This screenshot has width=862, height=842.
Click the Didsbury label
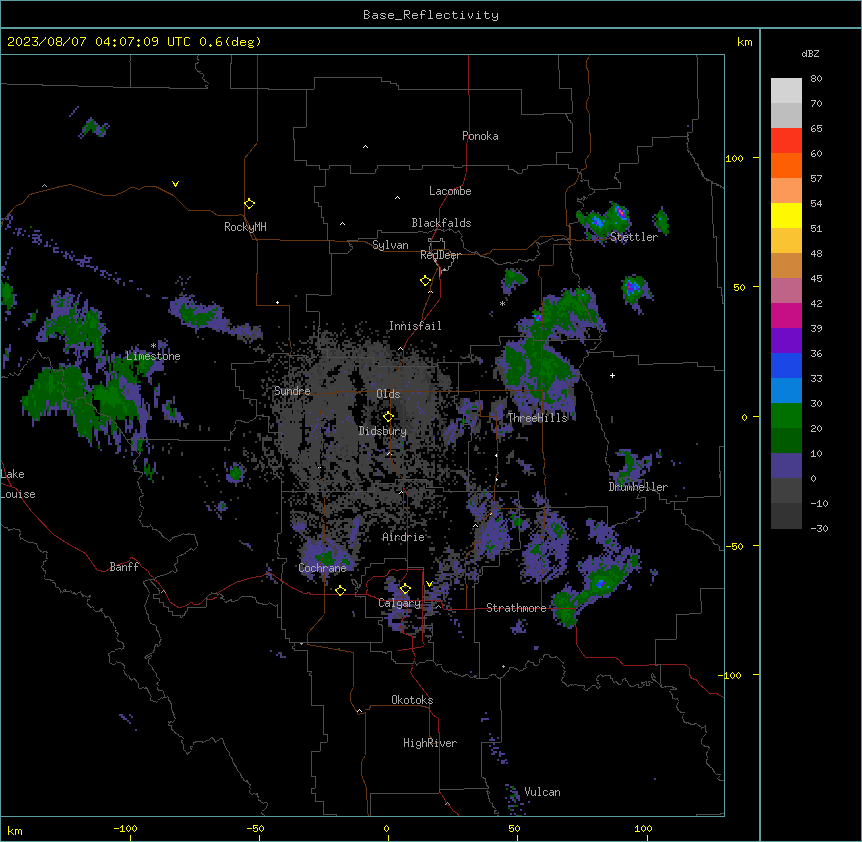click(x=383, y=431)
